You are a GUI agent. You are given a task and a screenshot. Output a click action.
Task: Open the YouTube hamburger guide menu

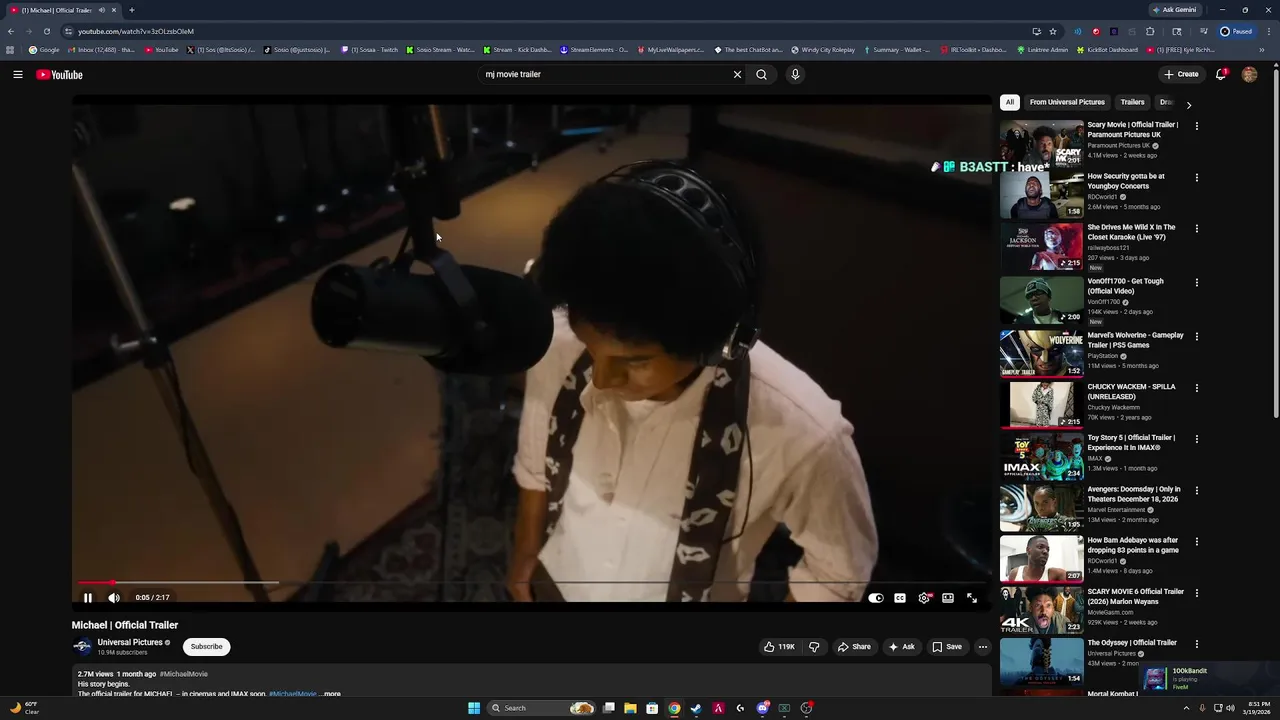18,74
